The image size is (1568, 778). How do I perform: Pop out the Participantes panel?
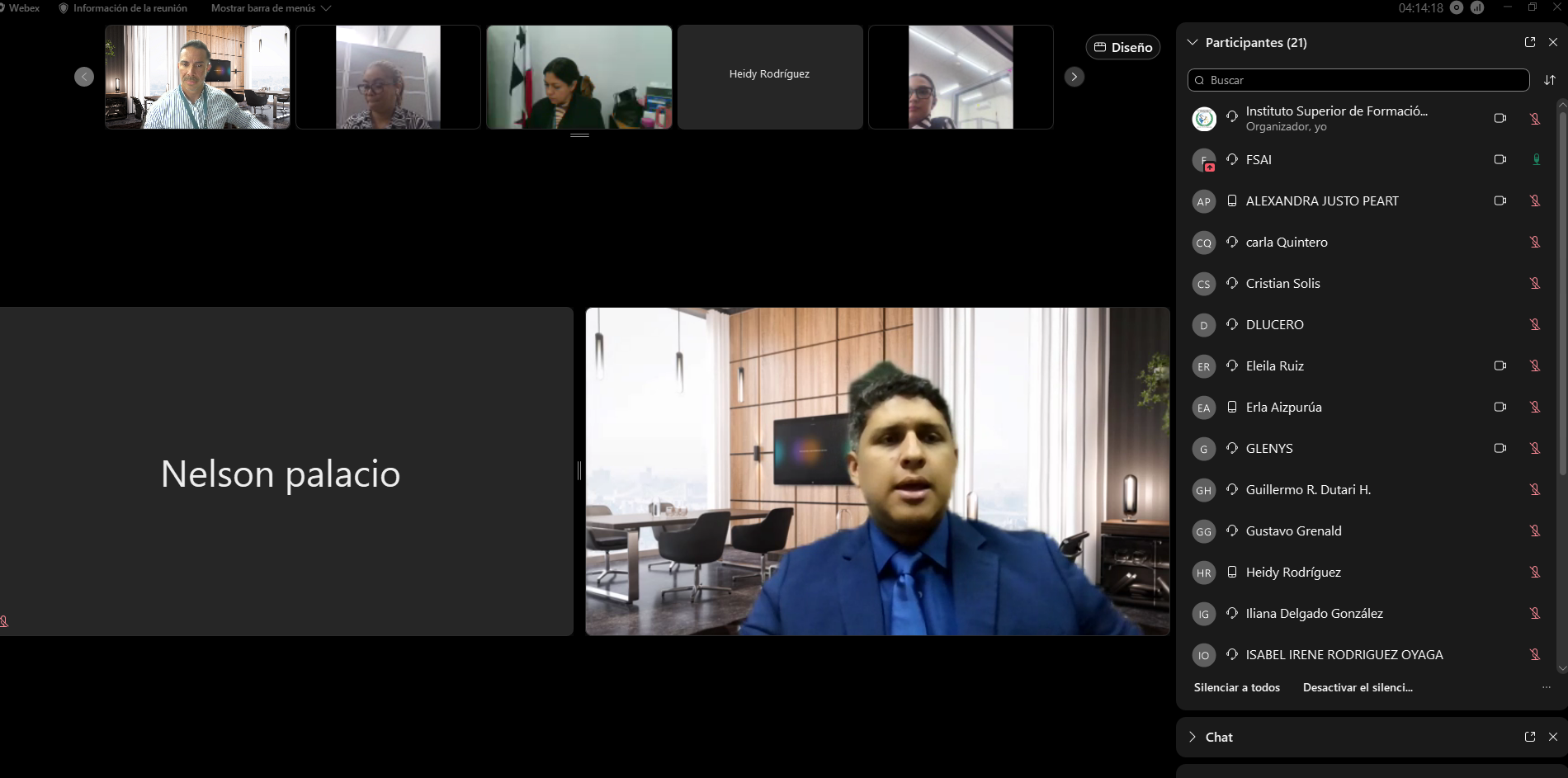(1529, 42)
